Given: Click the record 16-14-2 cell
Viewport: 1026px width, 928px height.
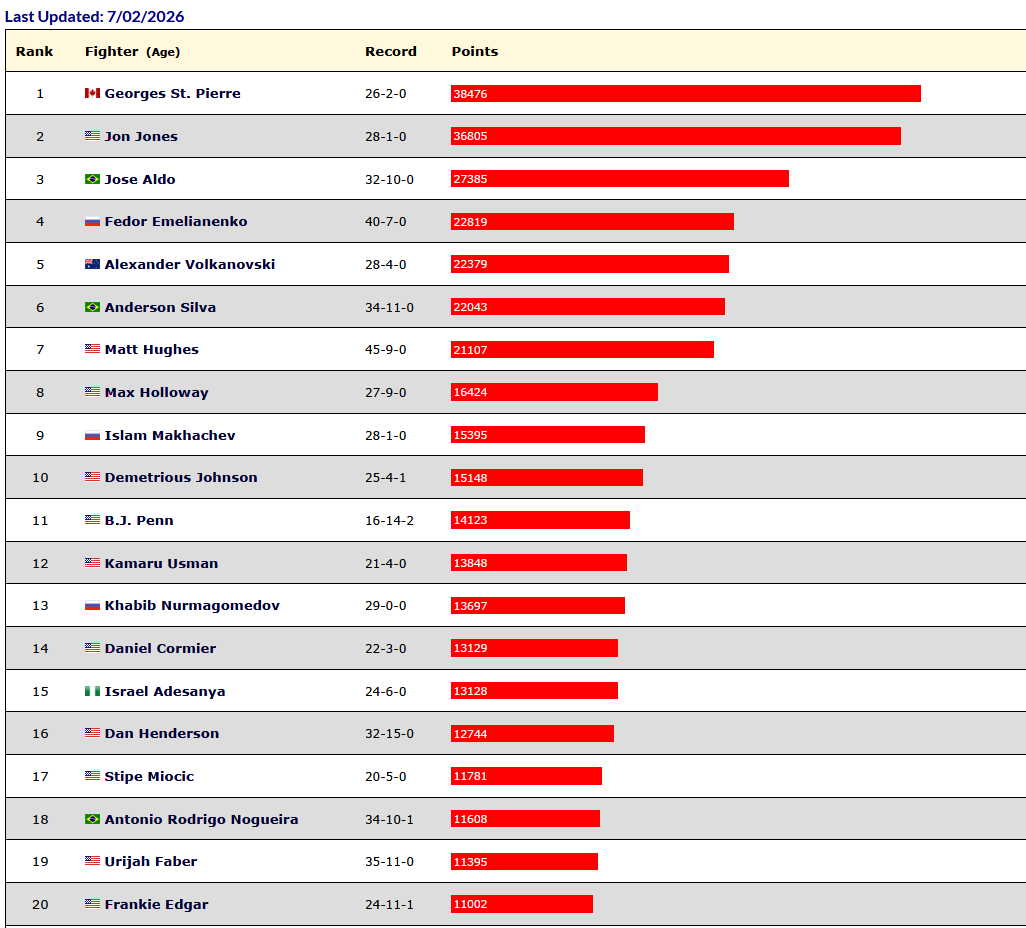Looking at the screenshot, I should click(x=389, y=520).
